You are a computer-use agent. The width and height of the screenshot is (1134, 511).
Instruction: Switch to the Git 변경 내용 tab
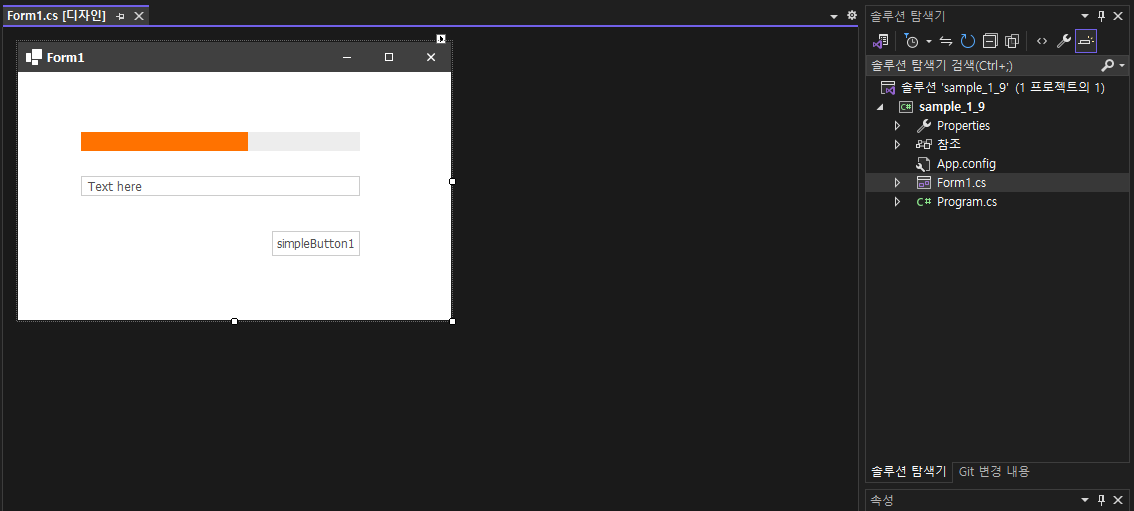click(x=994, y=472)
